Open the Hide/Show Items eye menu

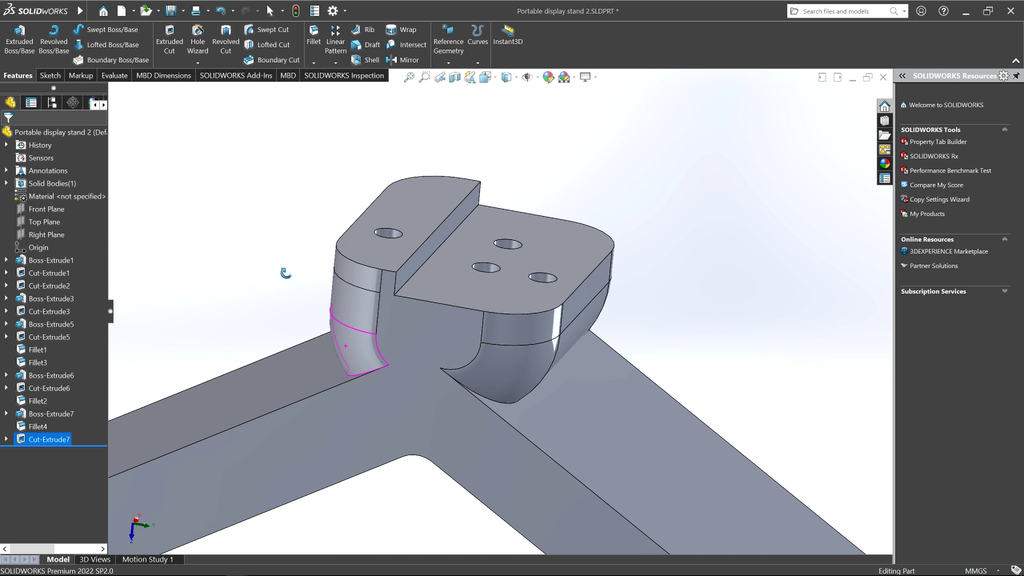point(527,77)
